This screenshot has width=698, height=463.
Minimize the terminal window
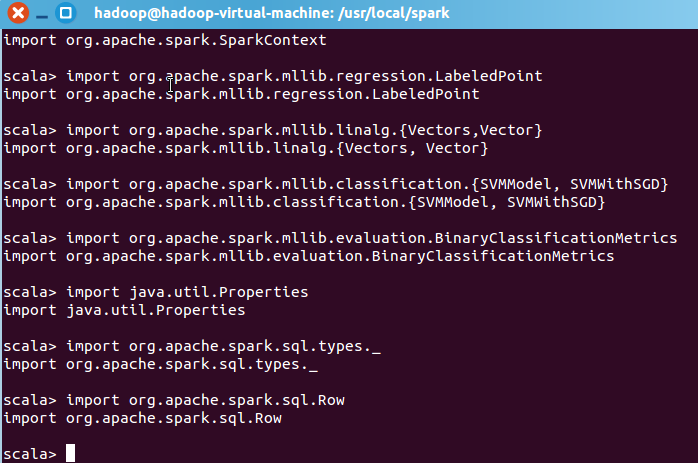(x=39, y=14)
